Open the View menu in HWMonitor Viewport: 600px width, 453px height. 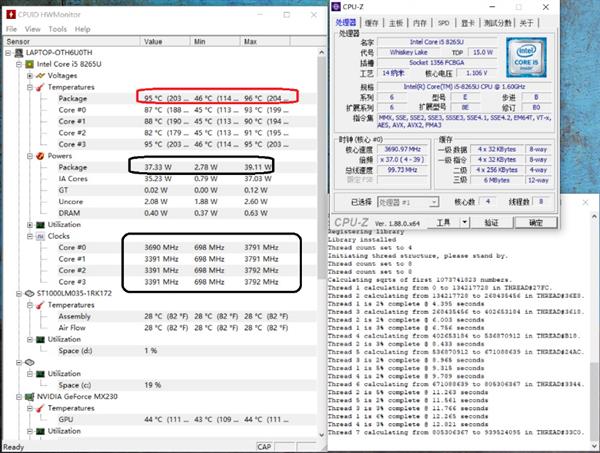[x=33, y=29]
